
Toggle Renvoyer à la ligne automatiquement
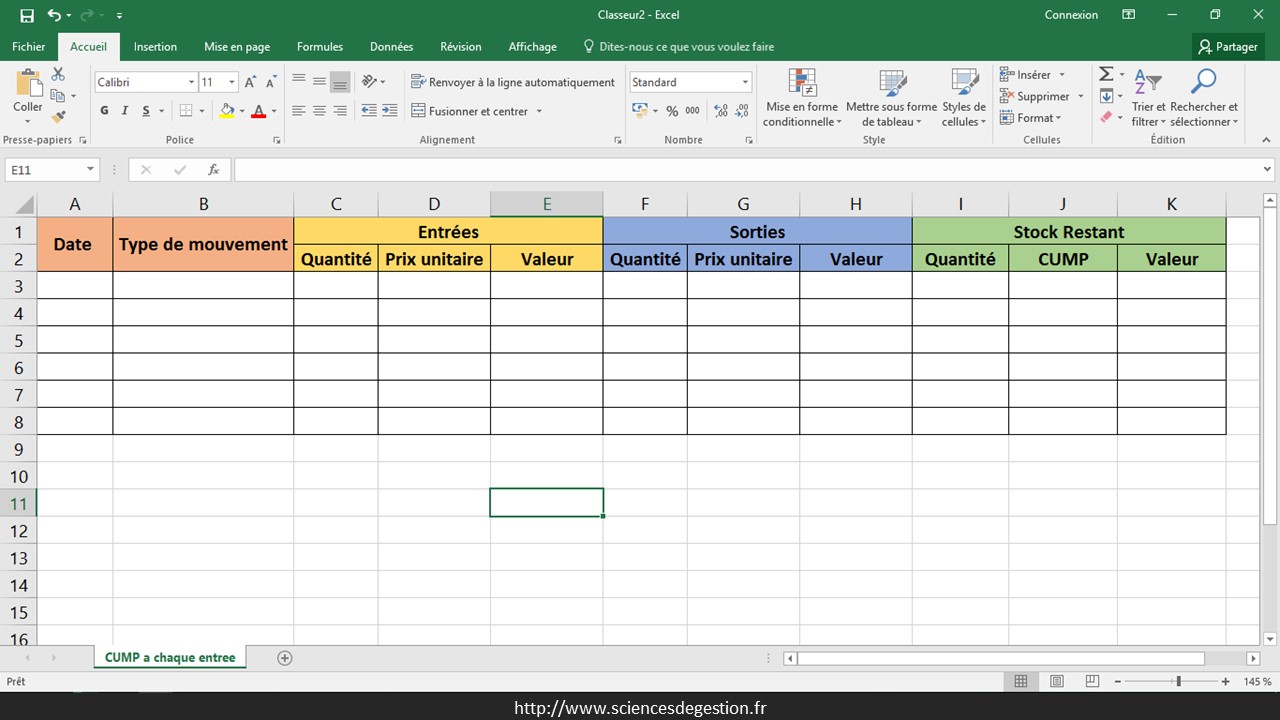click(x=513, y=82)
